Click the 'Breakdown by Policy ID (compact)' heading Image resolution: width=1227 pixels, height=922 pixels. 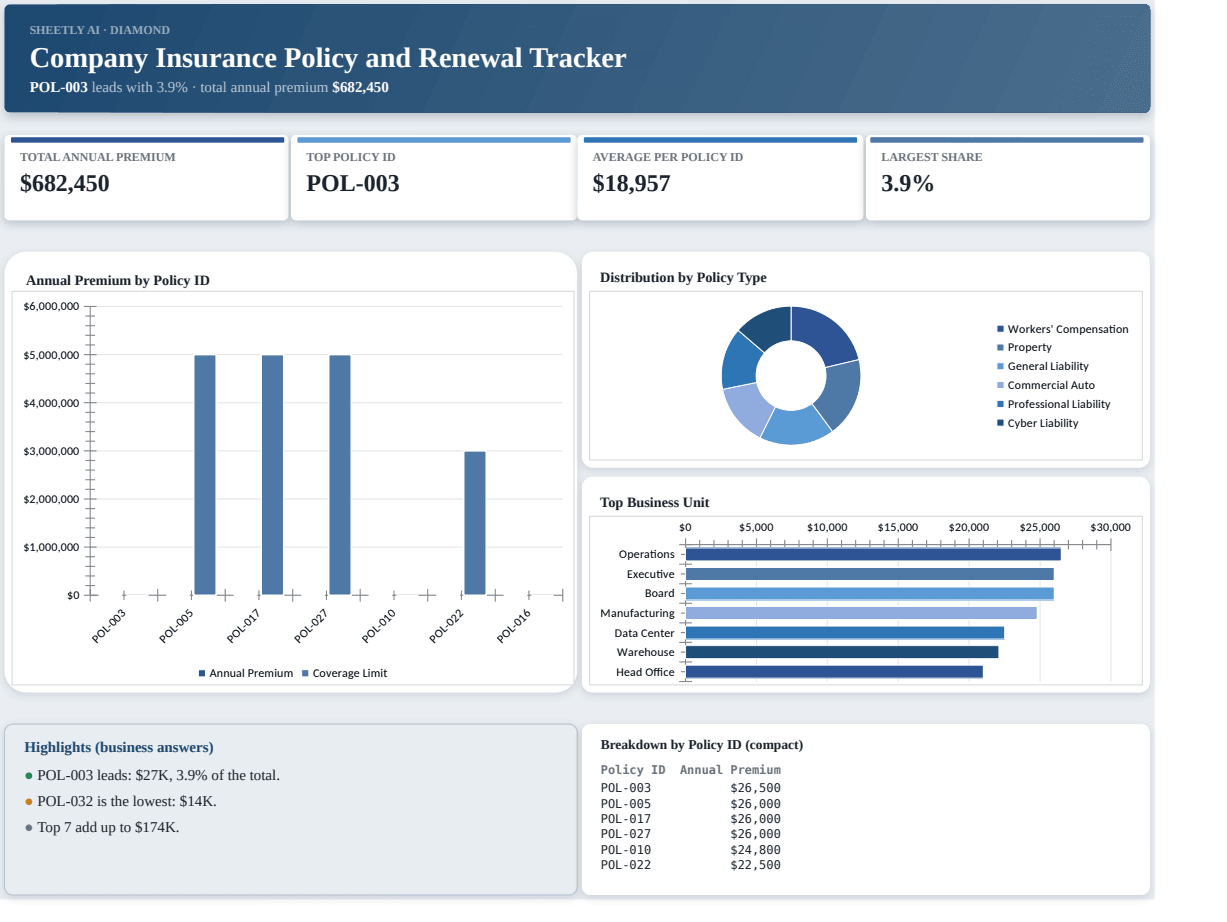tap(702, 745)
